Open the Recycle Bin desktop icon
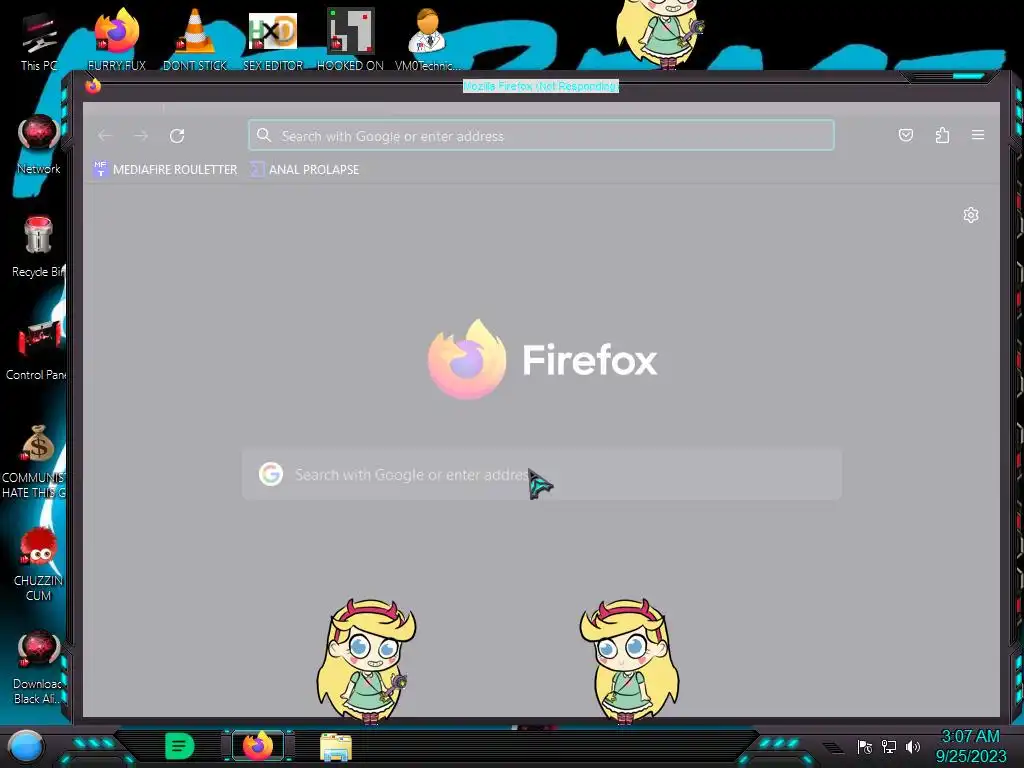 [39, 247]
